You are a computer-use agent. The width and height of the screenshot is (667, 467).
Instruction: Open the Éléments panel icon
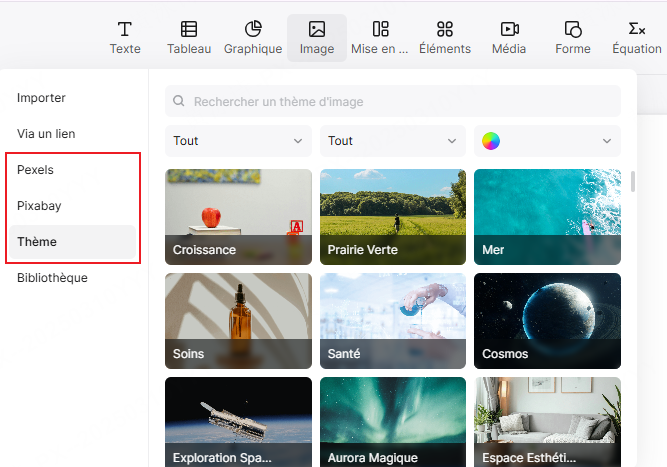tap(445, 30)
